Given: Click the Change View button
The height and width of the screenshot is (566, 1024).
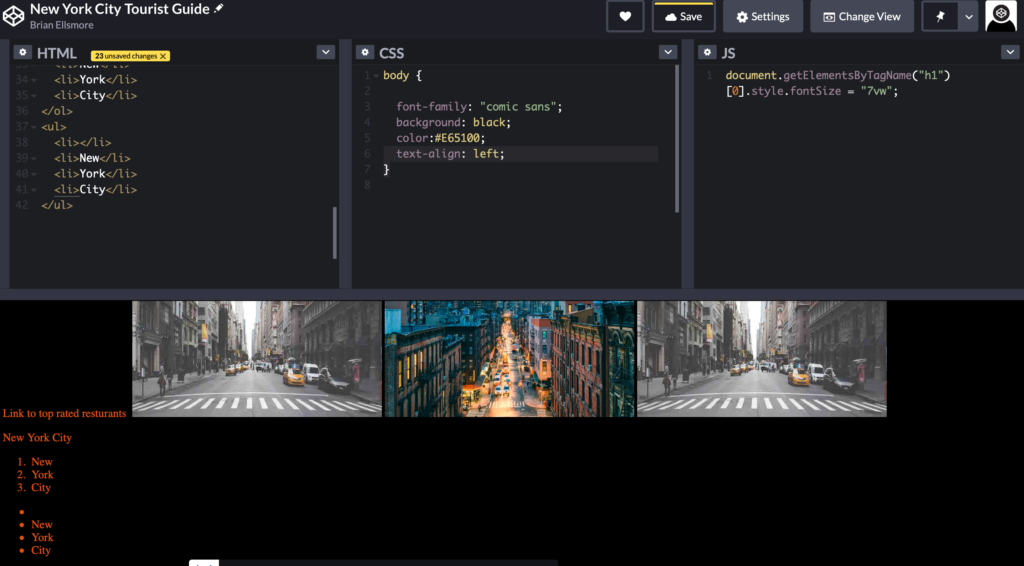Looking at the screenshot, I should coord(861,16).
